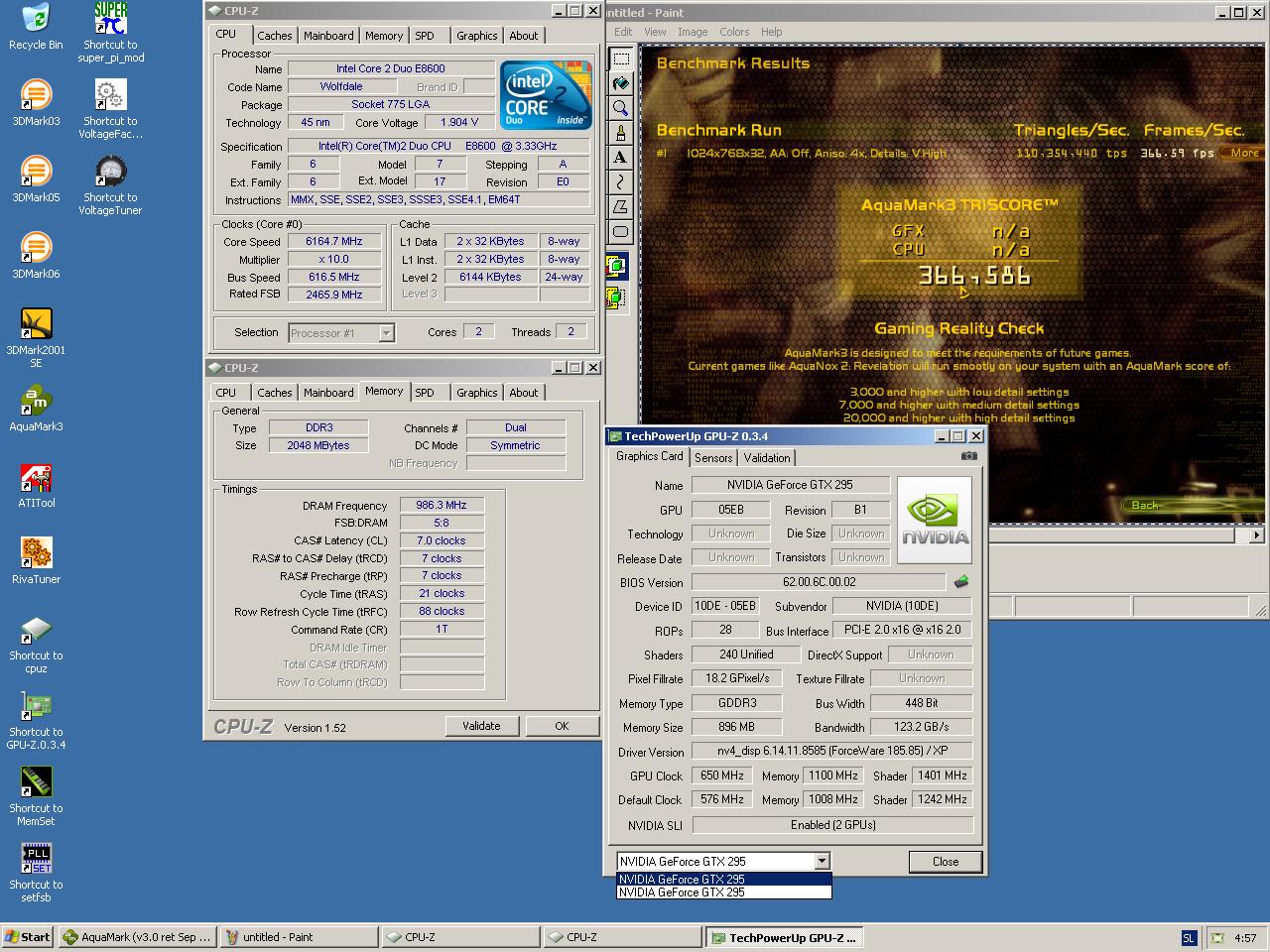Click the GPU Name field showing GeForce GTX 295
Screen dimensions: 1270x952
point(790,485)
